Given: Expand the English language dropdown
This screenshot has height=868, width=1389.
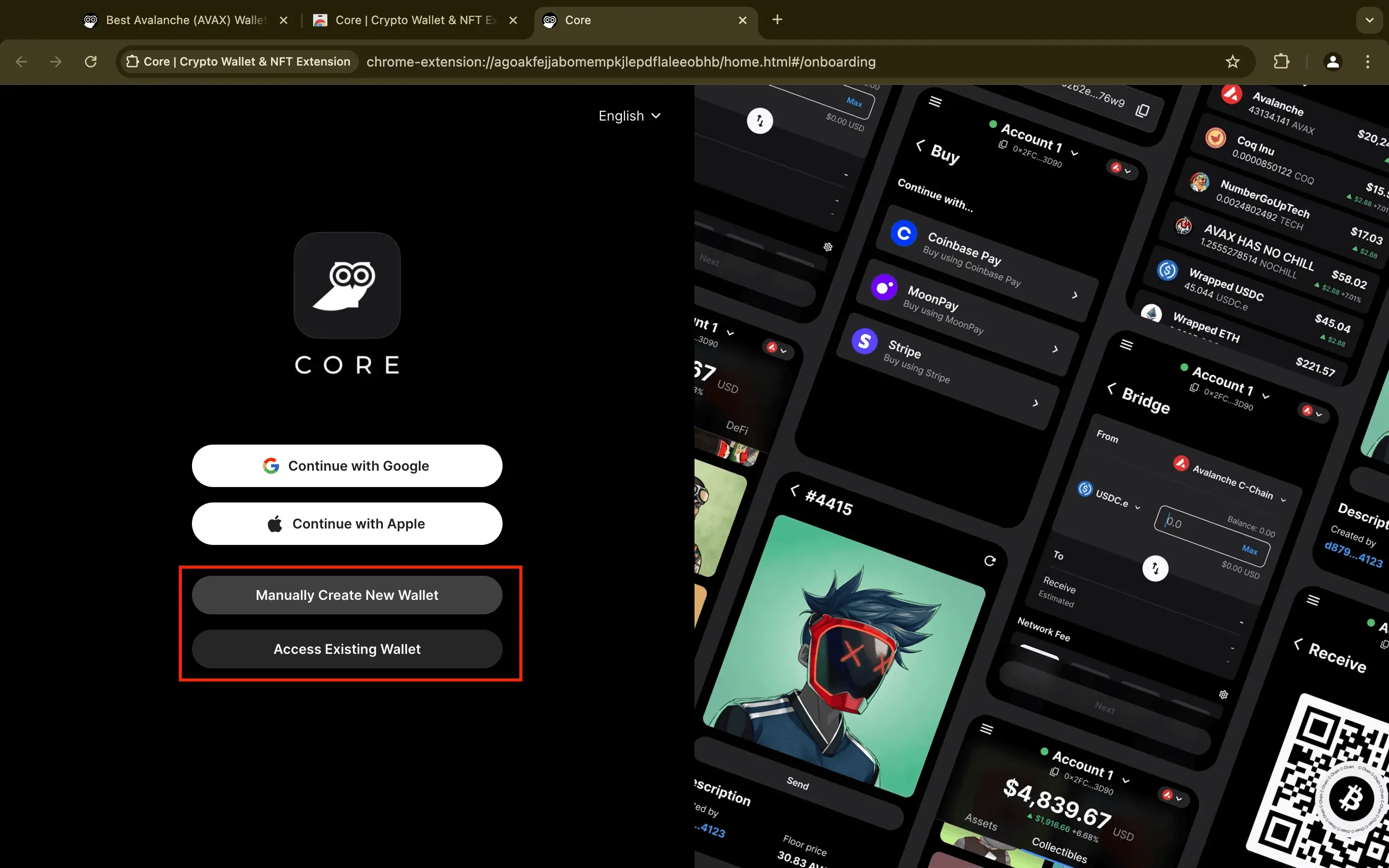Looking at the screenshot, I should tap(629, 116).
